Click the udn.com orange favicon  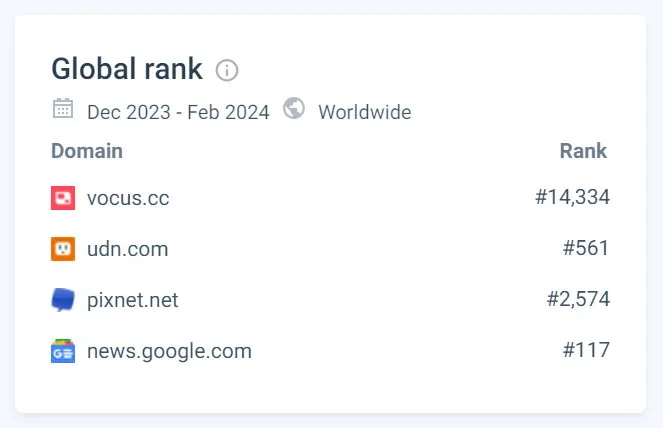63,249
